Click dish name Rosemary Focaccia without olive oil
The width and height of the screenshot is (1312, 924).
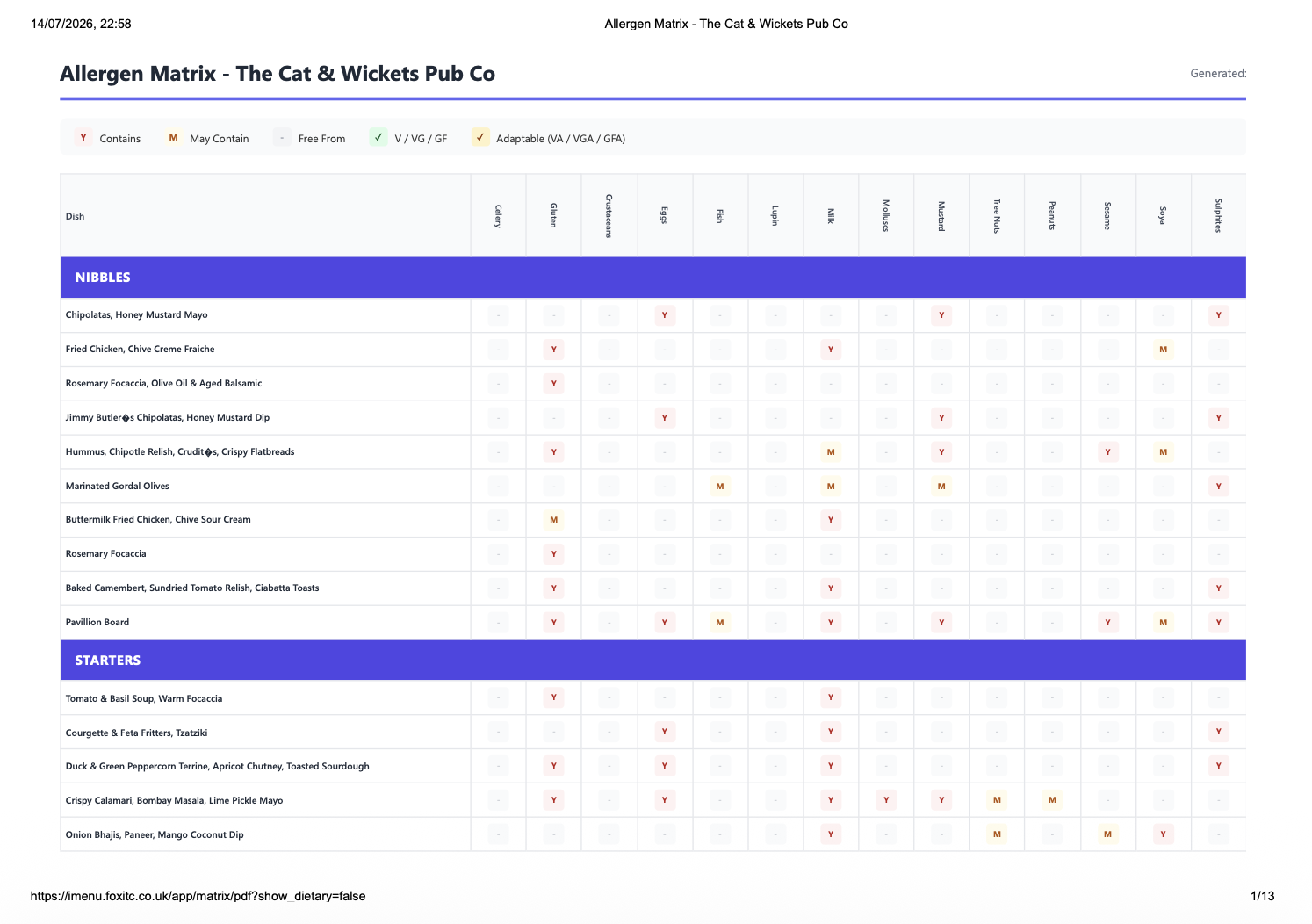click(106, 554)
